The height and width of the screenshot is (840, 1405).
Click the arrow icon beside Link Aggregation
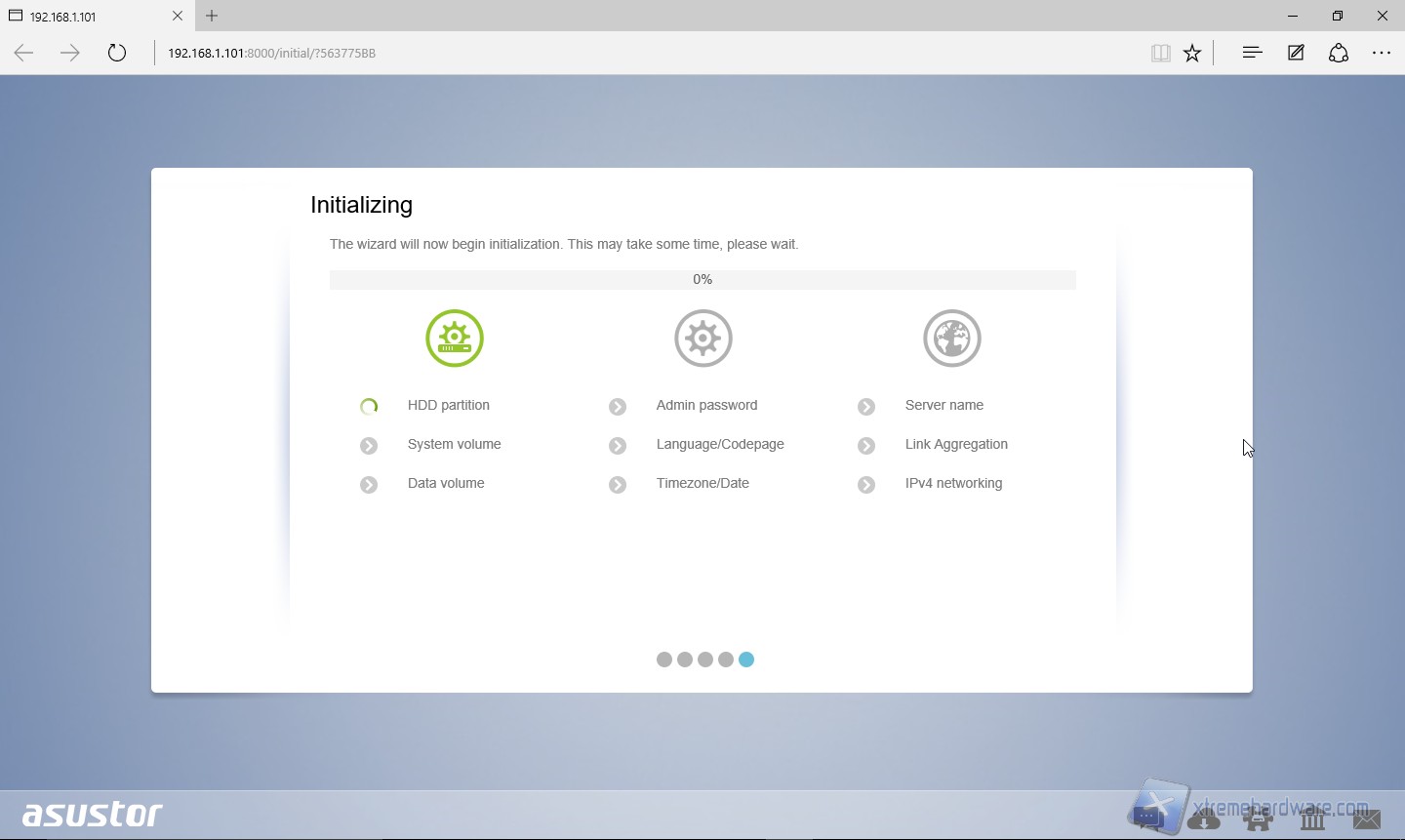866,446
